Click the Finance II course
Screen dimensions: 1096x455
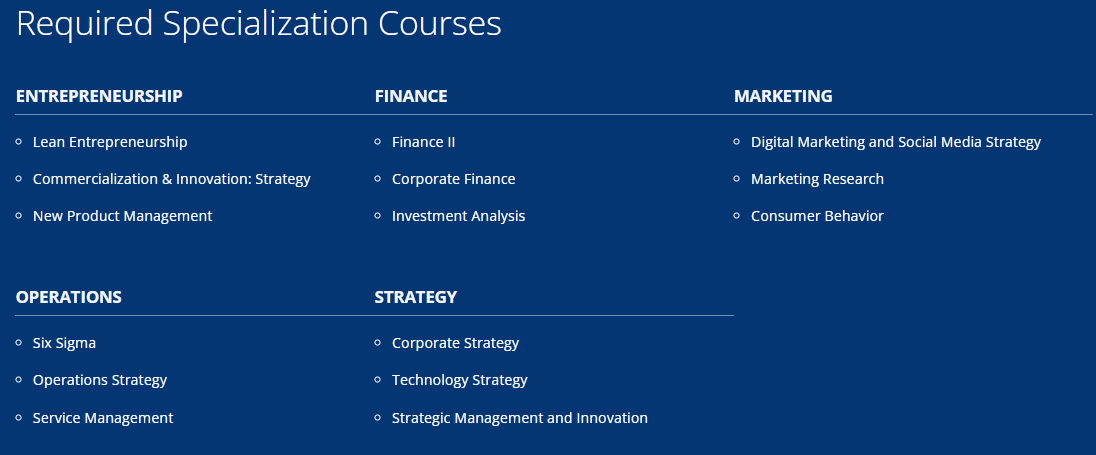424,142
